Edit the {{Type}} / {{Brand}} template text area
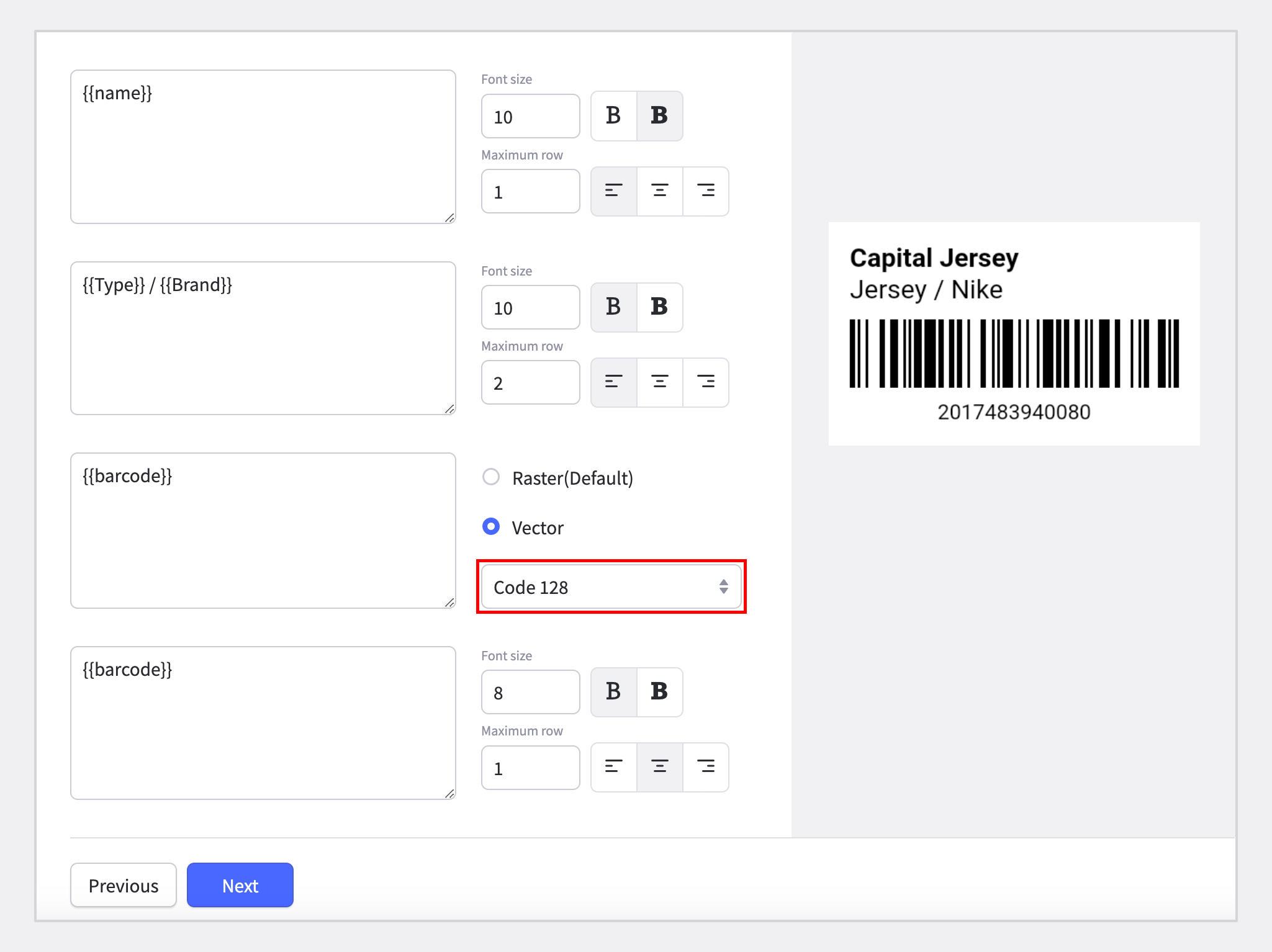Screen dimensions: 1272x952 click(x=263, y=338)
